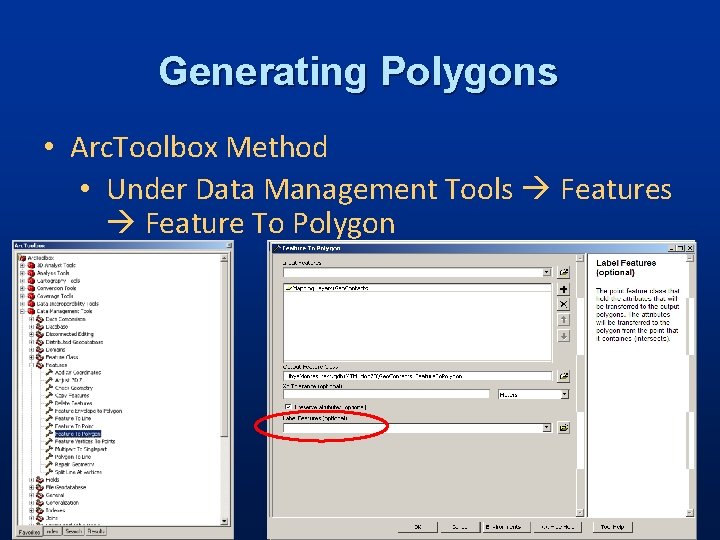The image size is (720, 540).
Task: Browse for Label Features folder icon
Action: 563,428
